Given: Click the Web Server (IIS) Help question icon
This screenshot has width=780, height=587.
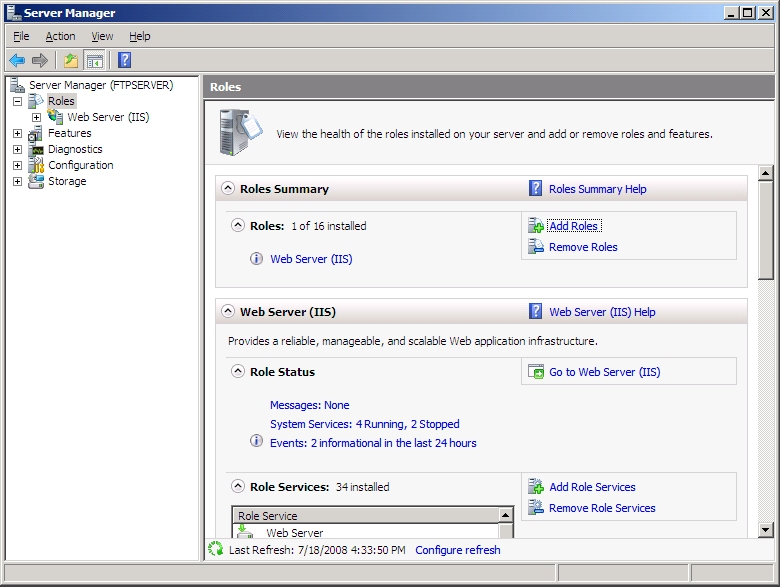Looking at the screenshot, I should tap(535, 311).
